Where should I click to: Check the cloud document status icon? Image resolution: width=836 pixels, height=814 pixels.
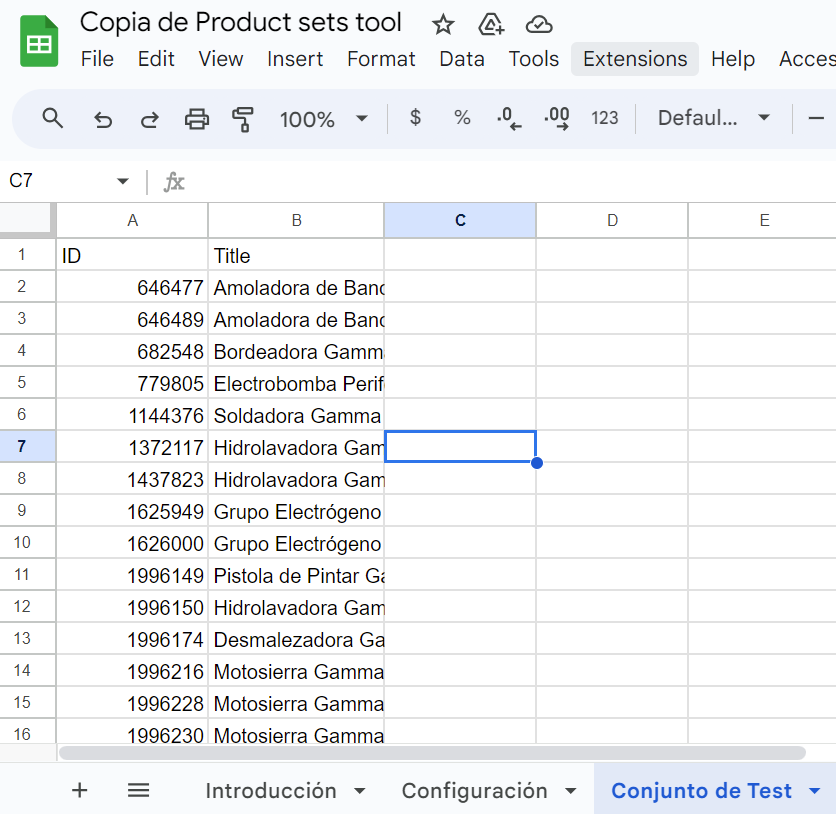(x=538, y=25)
